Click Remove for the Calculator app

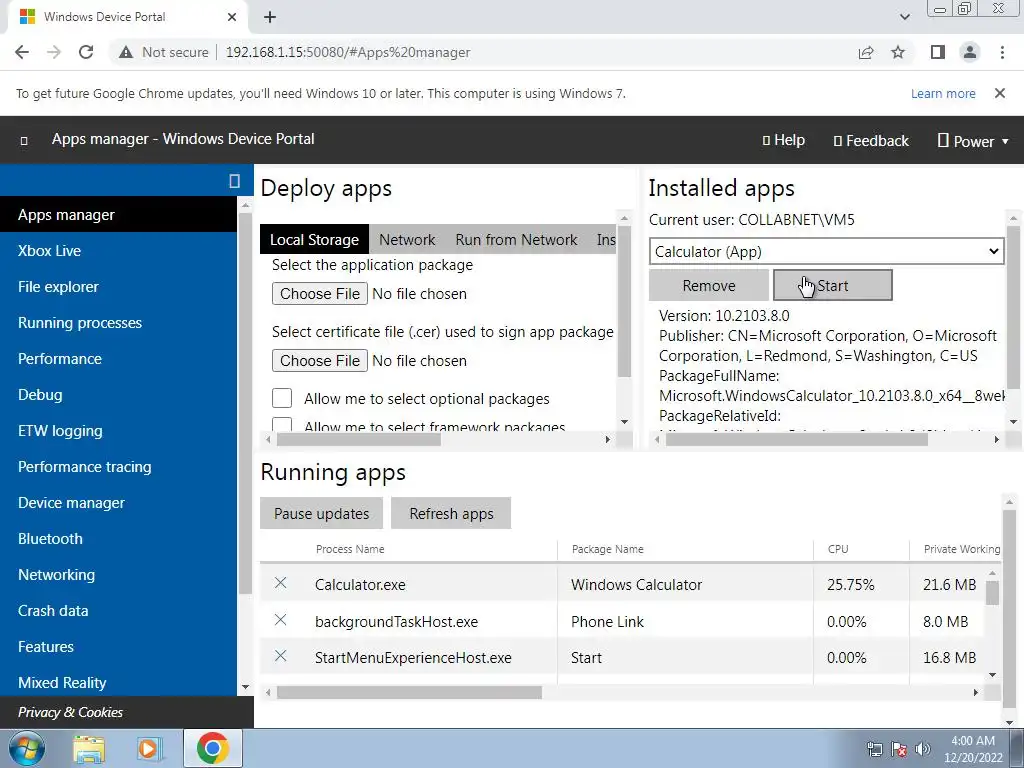click(709, 285)
